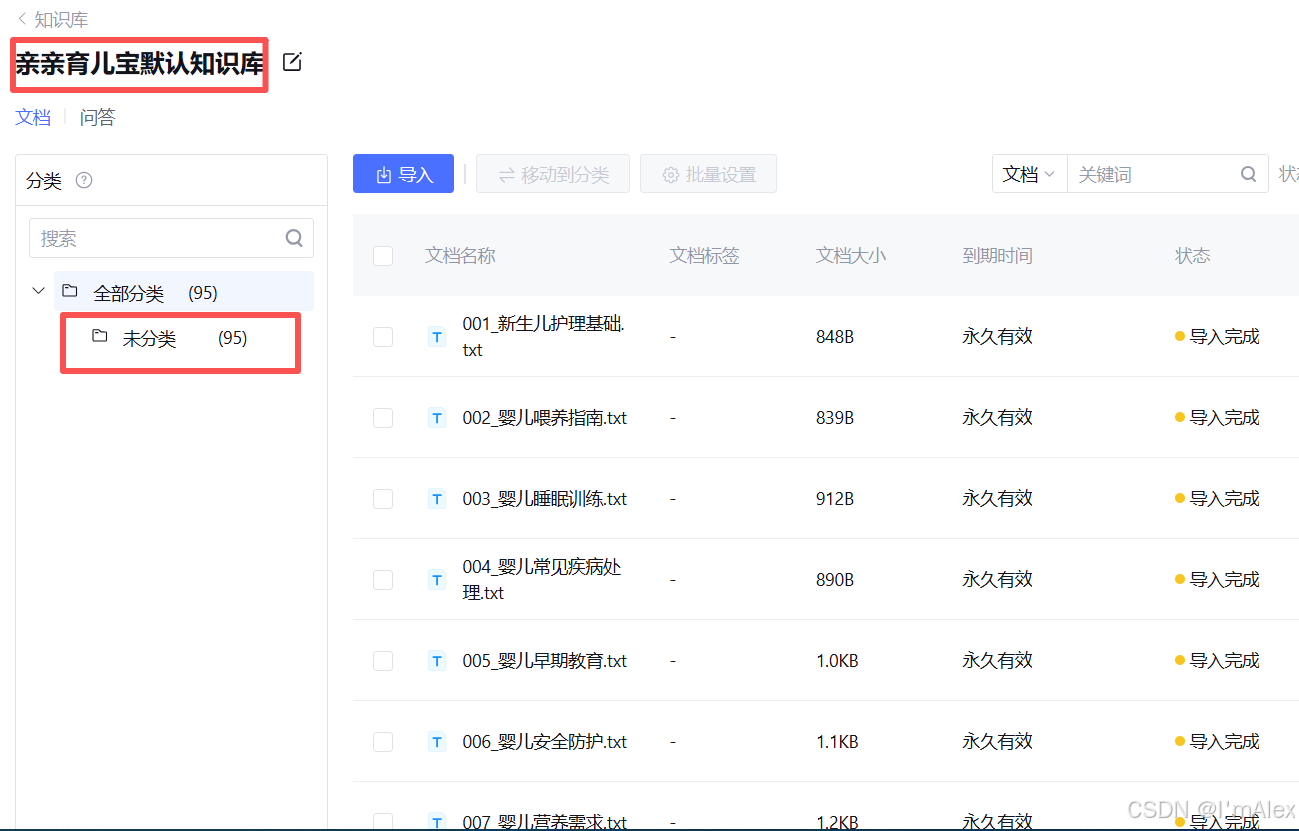The height and width of the screenshot is (831, 1299).
Task: Click 永久有效 in the 003_婴儿睡眠训练.txt row
Action: point(998,499)
